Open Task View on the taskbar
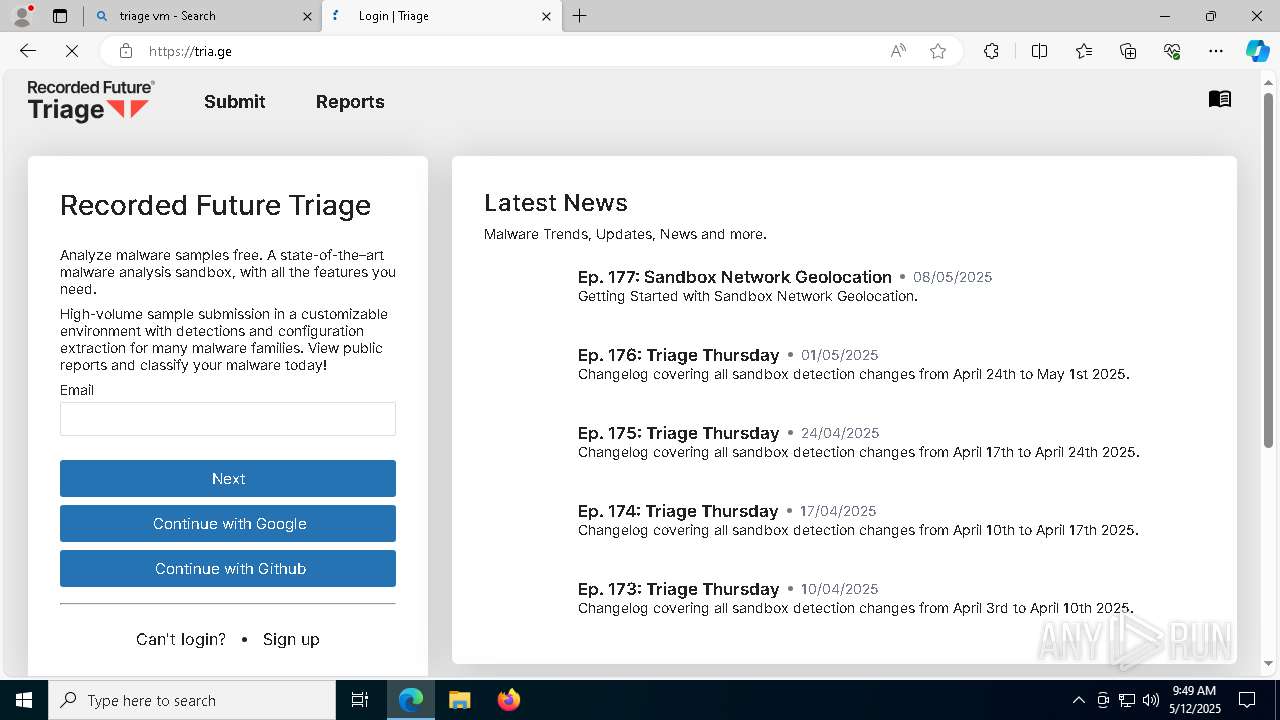 click(x=360, y=700)
